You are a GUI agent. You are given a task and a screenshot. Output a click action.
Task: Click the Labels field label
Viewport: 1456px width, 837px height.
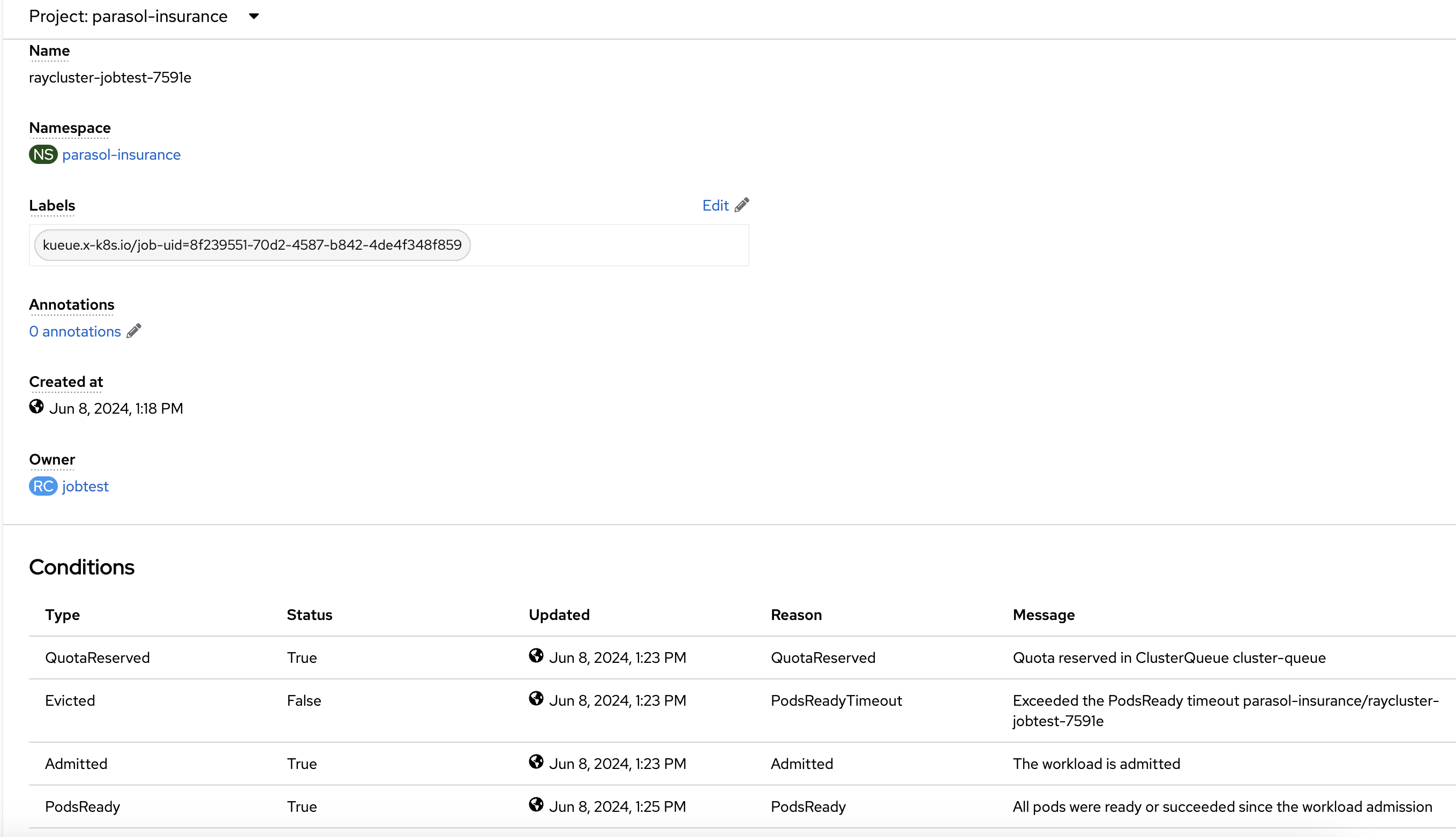pos(52,205)
